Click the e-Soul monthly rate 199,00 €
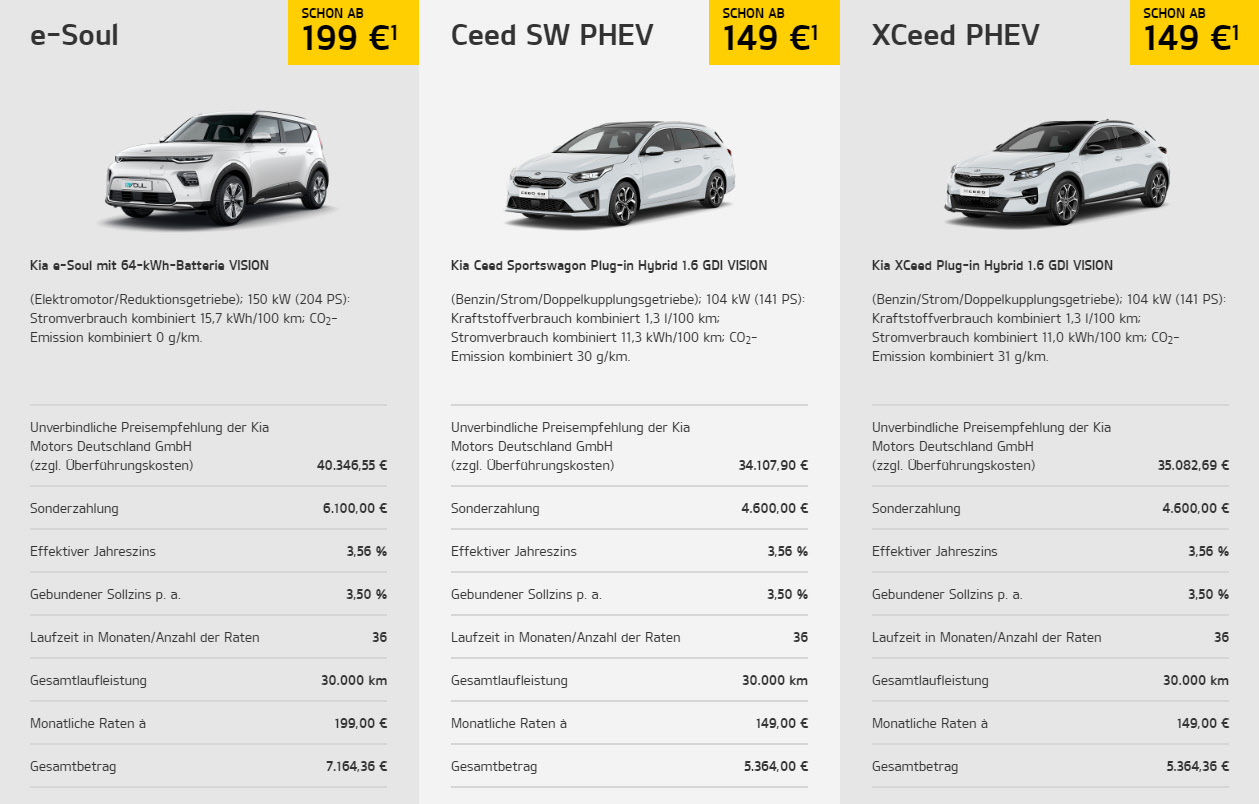The height and width of the screenshot is (804, 1259). tap(360, 723)
